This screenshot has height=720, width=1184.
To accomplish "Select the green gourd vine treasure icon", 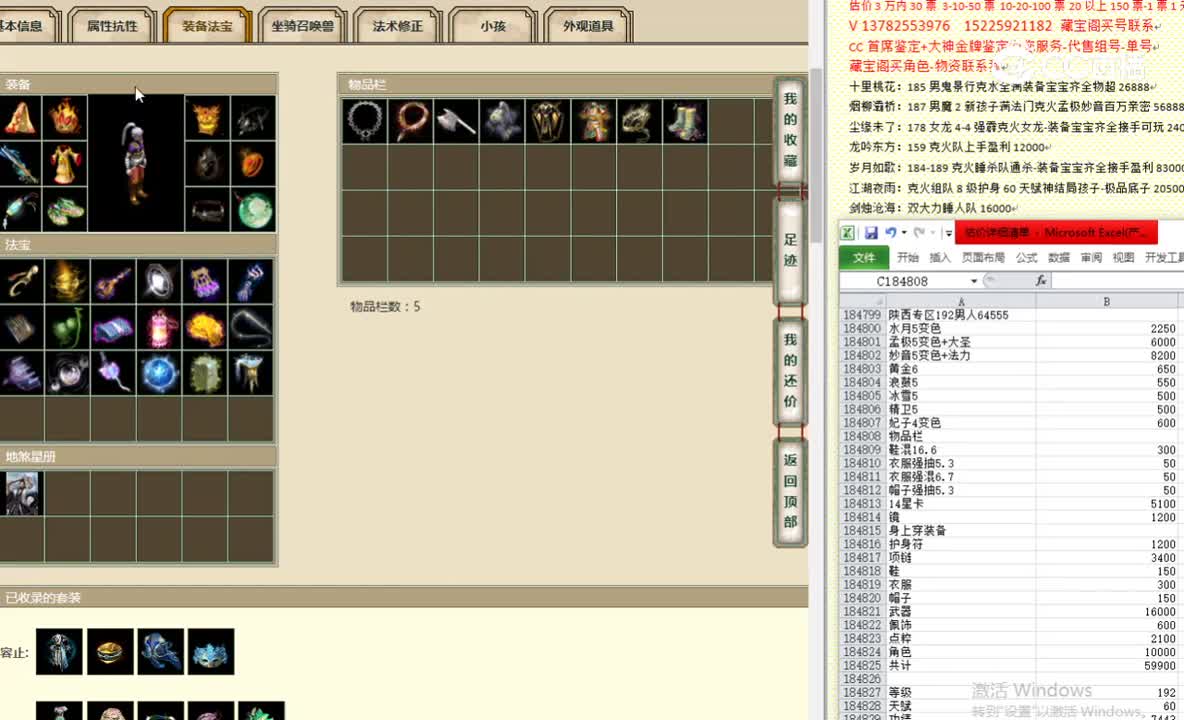I will [67, 327].
